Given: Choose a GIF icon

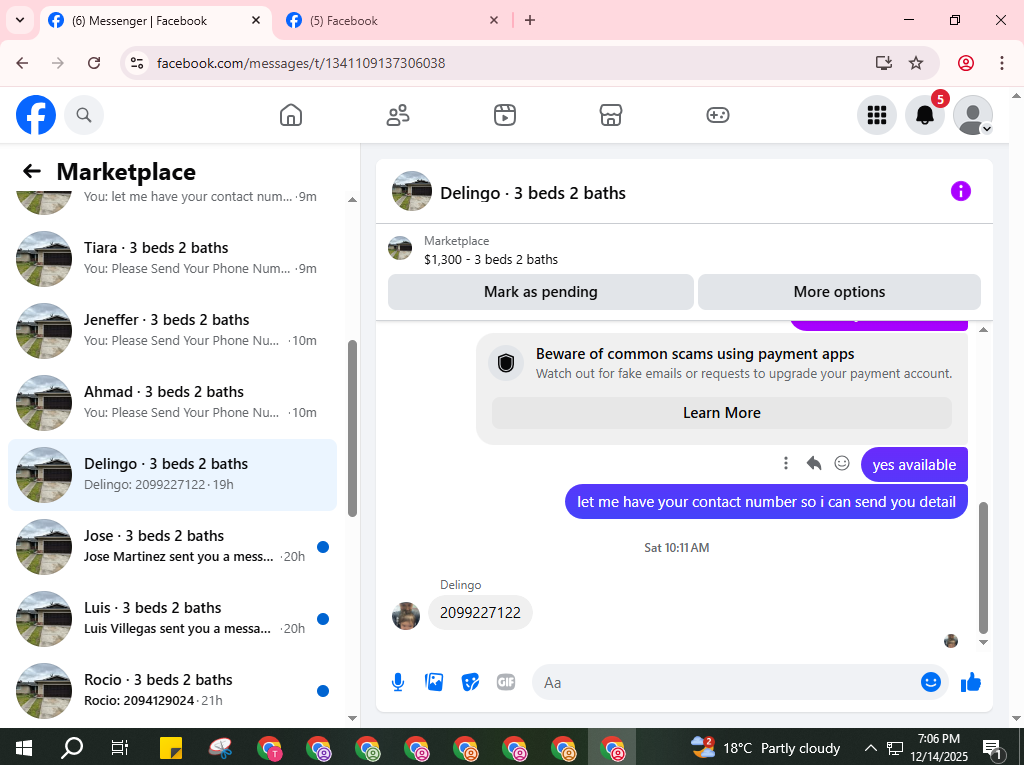Looking at the screenshot, I should (506, 682).
